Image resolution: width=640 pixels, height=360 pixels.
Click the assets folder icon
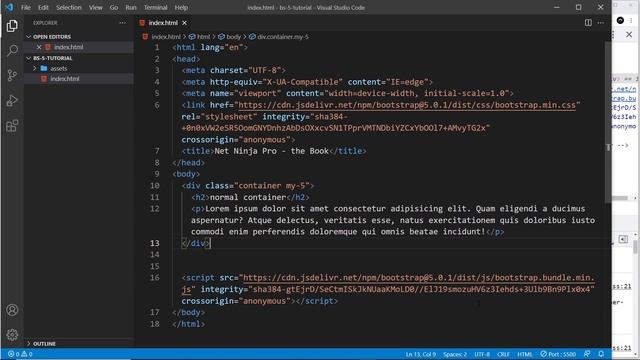(44, 68)
